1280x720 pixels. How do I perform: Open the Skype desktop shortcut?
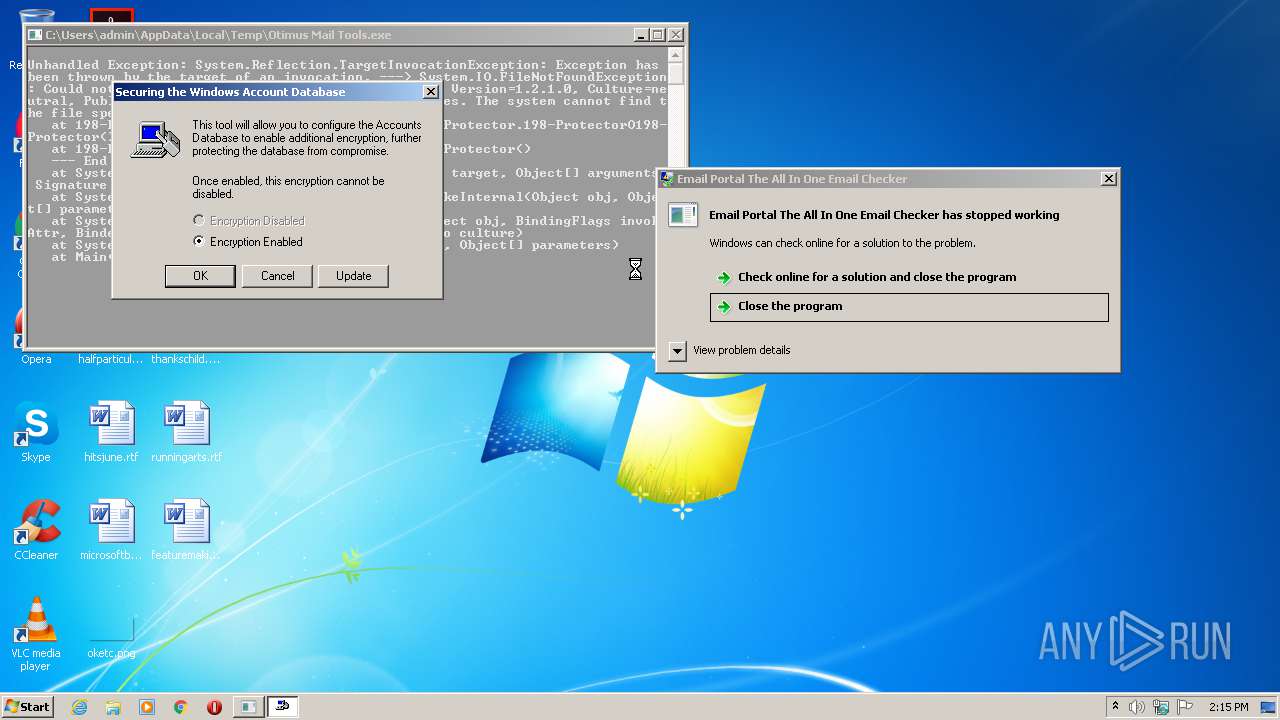36,433
